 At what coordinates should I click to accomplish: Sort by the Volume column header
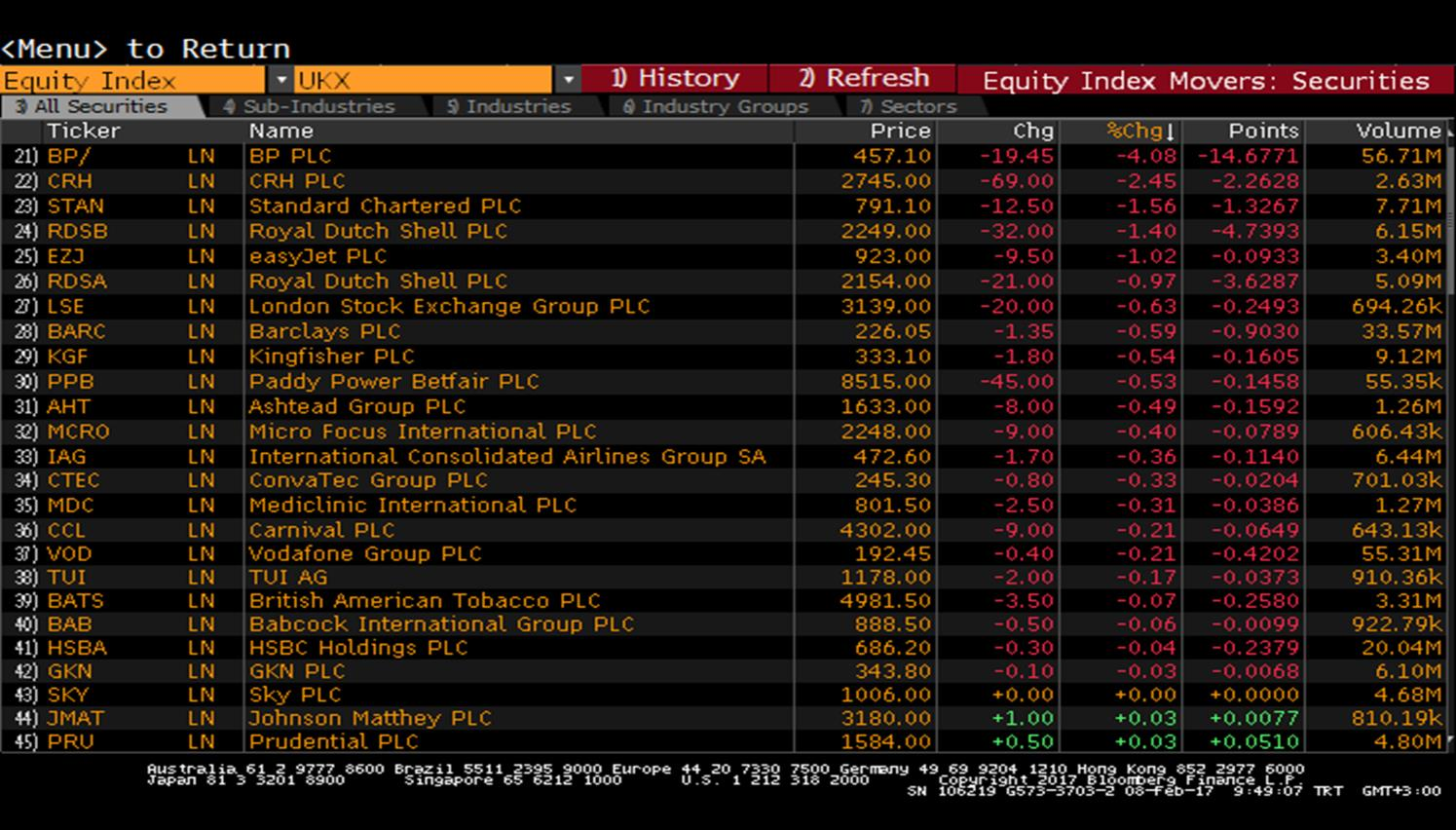1398,132
